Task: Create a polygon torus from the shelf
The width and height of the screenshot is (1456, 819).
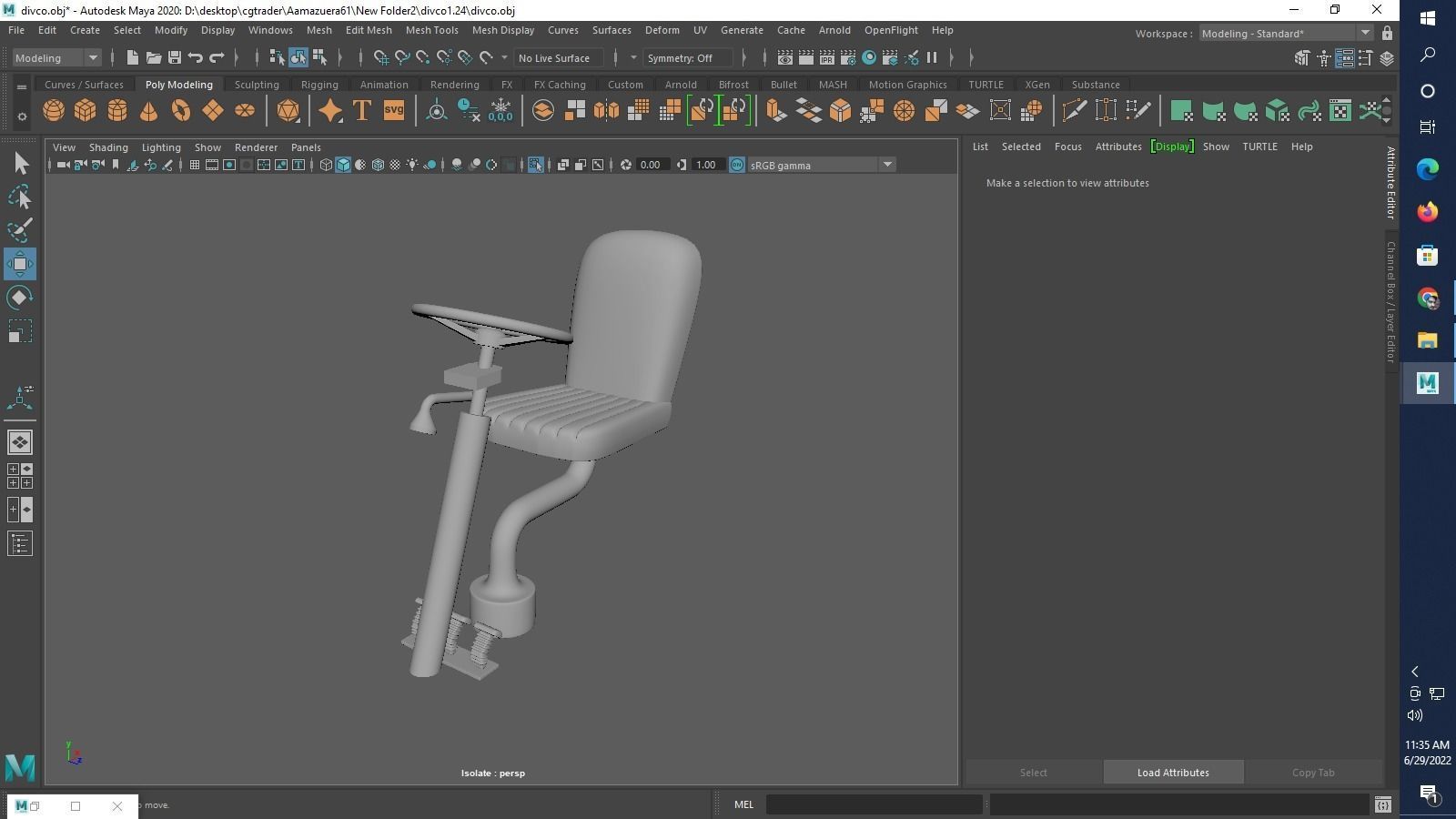Action: tap(181, 111)
